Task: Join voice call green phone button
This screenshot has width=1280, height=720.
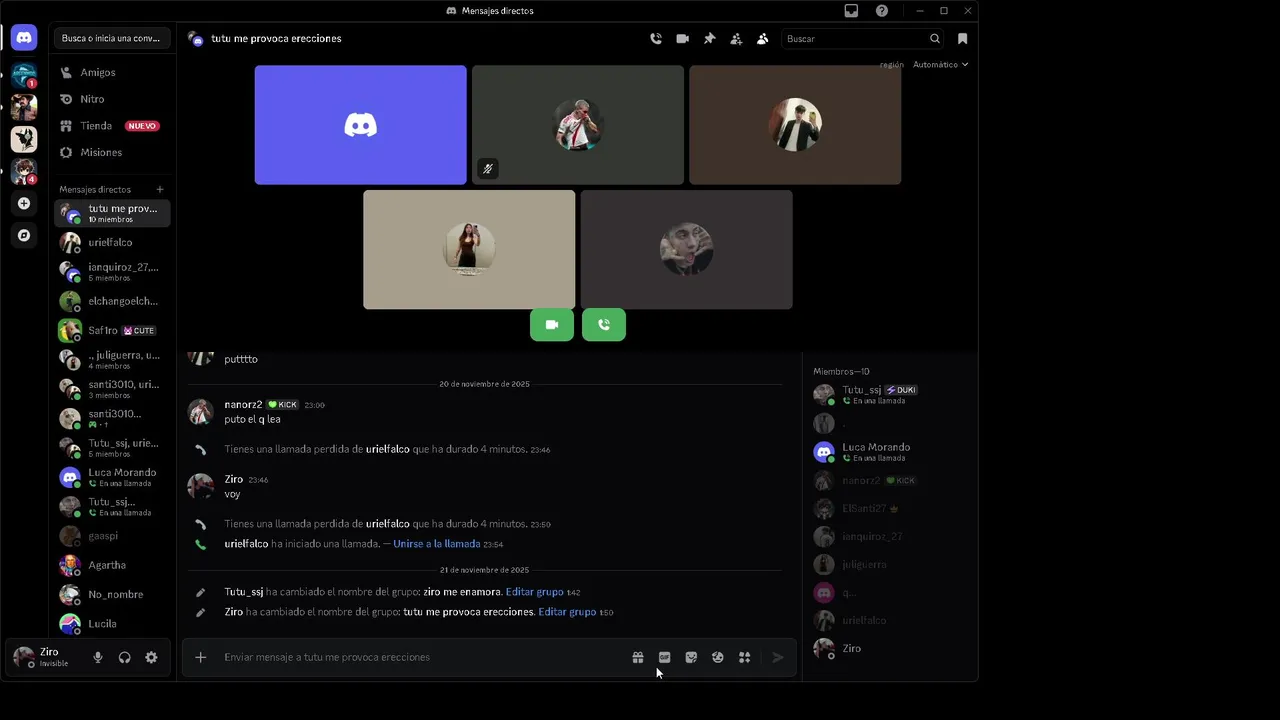Action: [x=604, y=325]
